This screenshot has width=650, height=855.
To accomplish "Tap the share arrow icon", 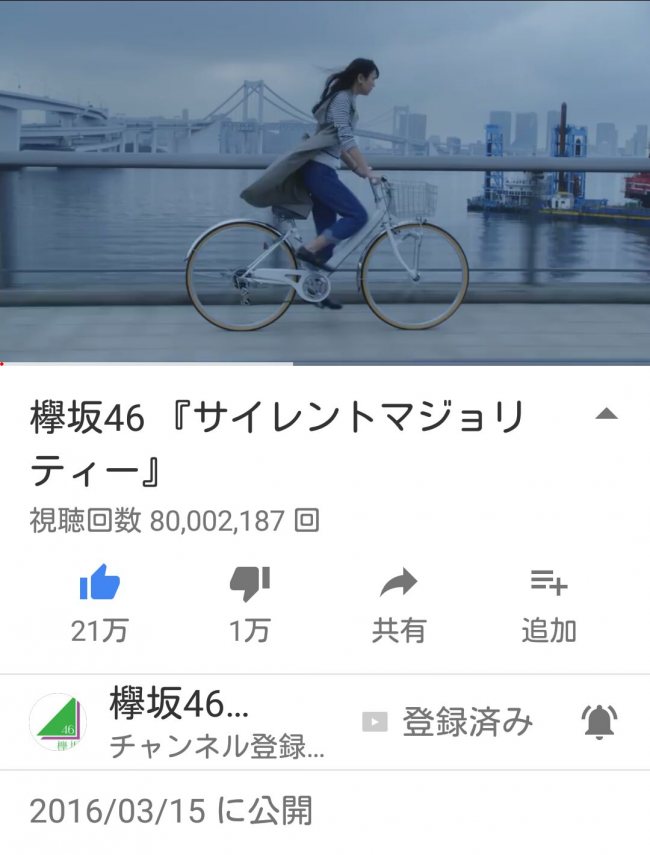I will [399, 582].
